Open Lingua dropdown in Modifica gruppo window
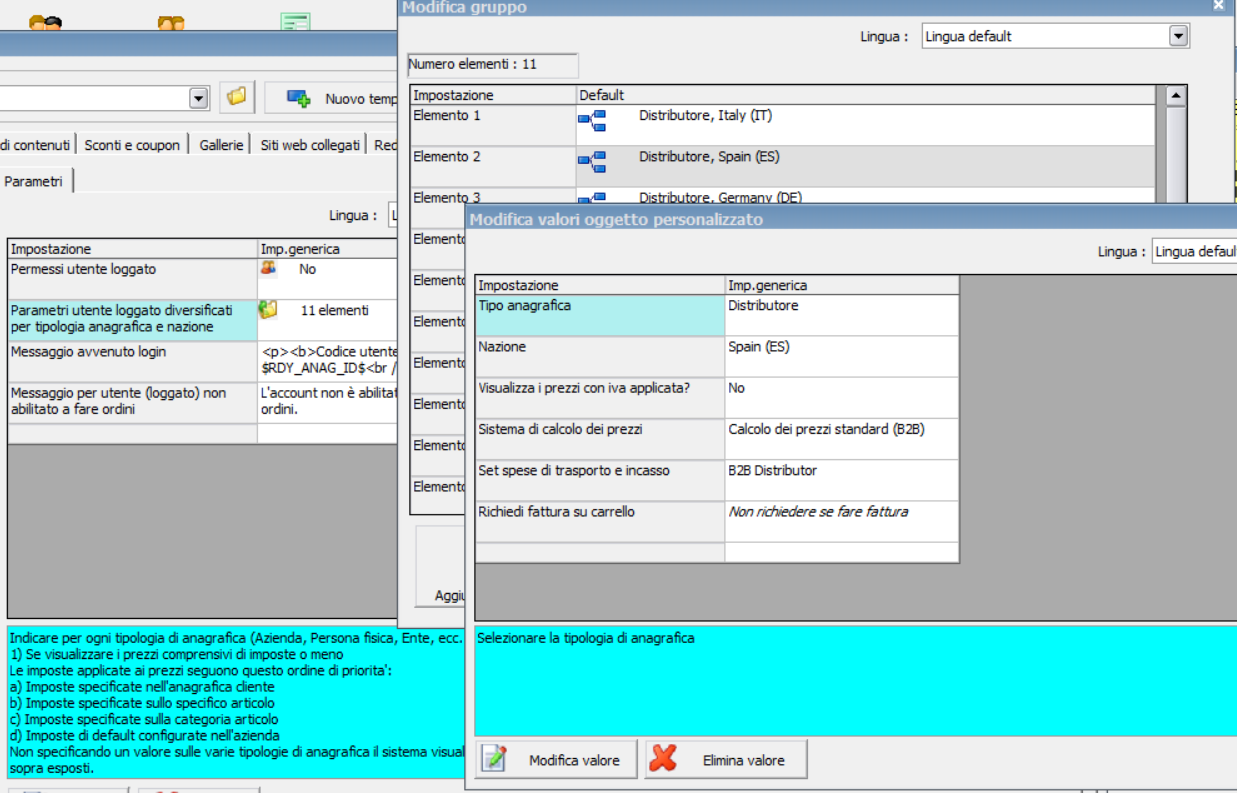The height and width of the screenshot is (793, 1237). pos(1179,36)
